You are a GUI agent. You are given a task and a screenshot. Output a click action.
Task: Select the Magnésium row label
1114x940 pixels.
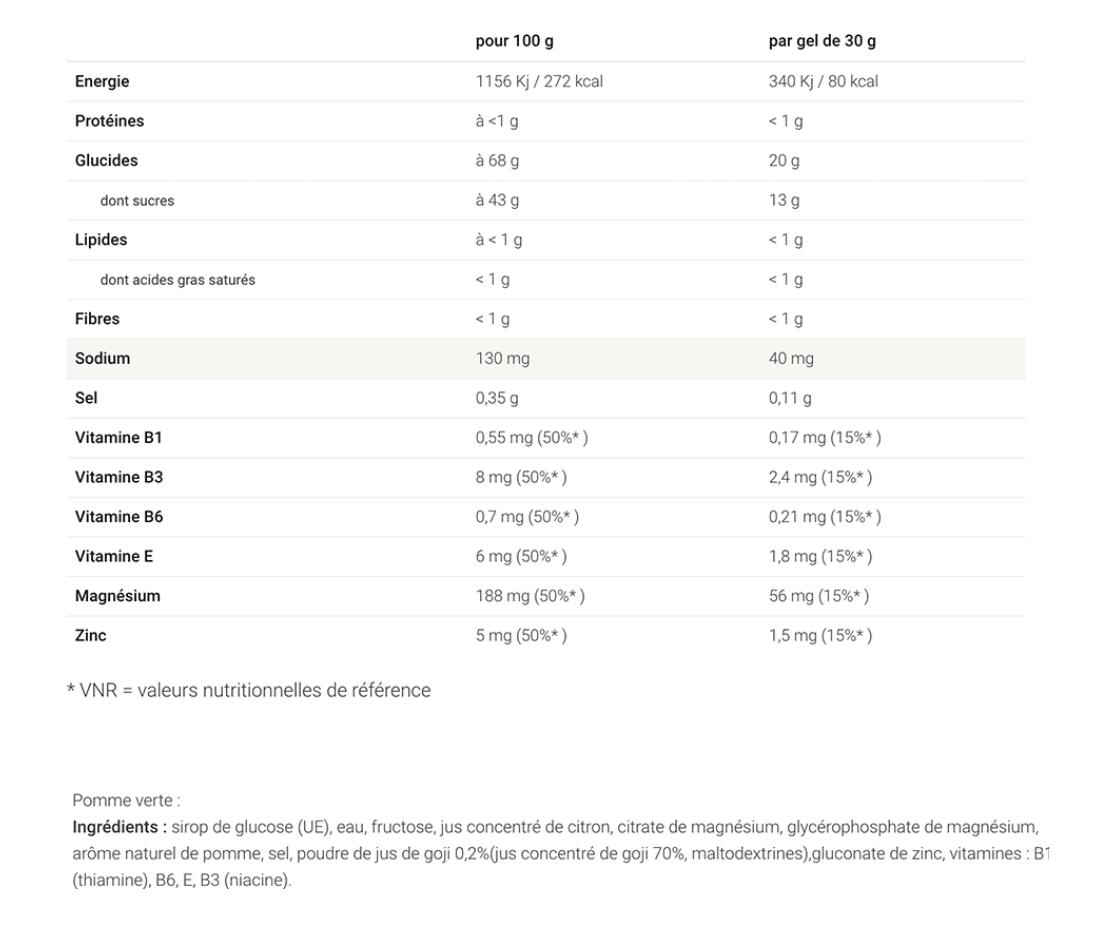pyautogui.click(x=117, y=596)
